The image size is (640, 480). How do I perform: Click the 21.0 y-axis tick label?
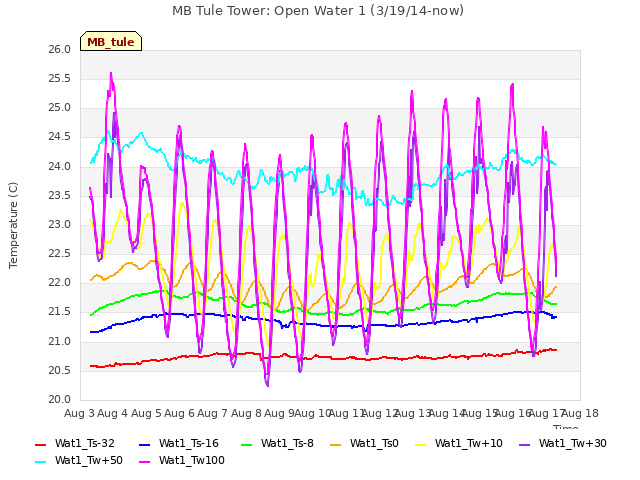60,342
